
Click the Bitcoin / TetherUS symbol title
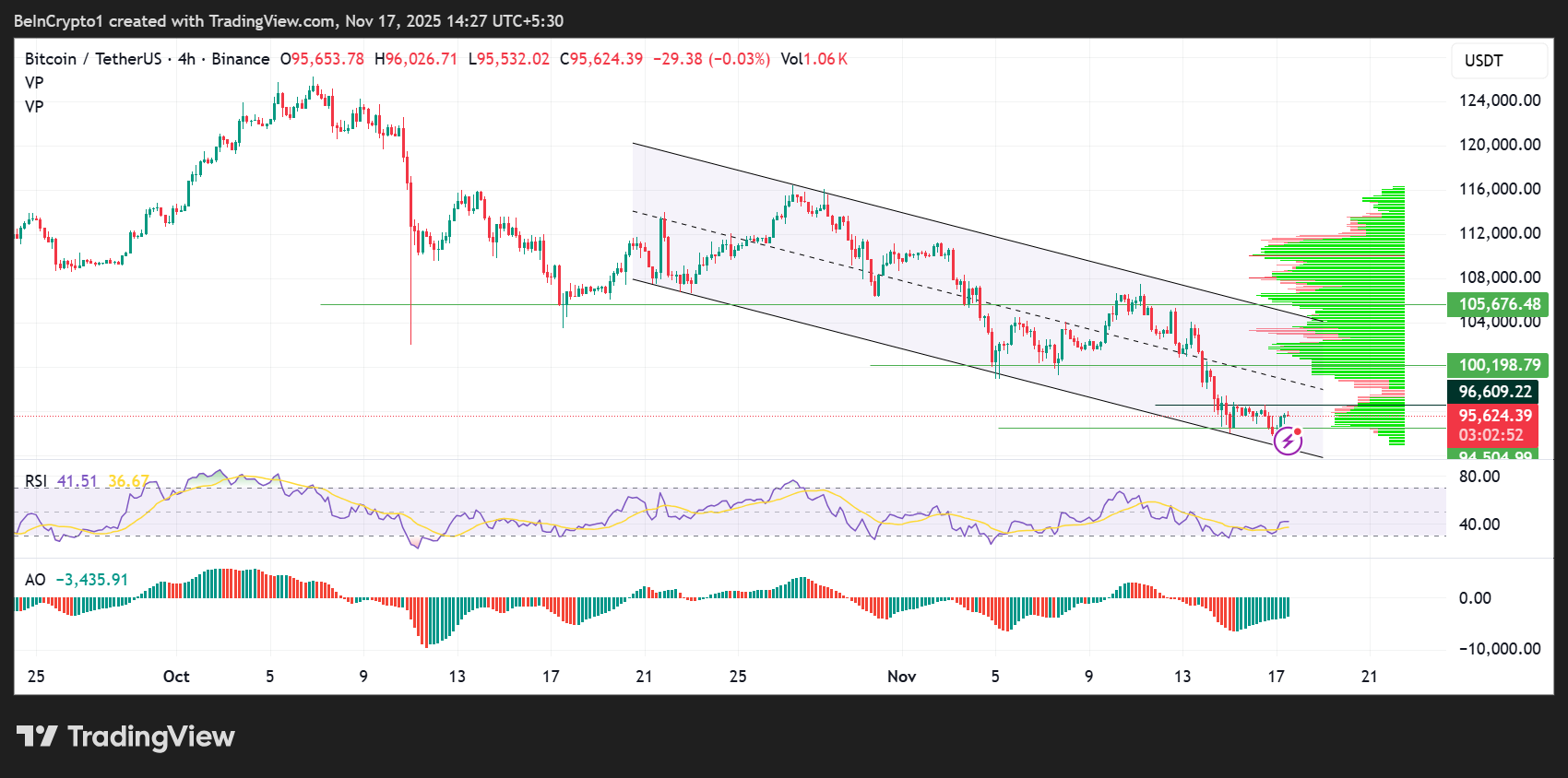coord(92,59)
